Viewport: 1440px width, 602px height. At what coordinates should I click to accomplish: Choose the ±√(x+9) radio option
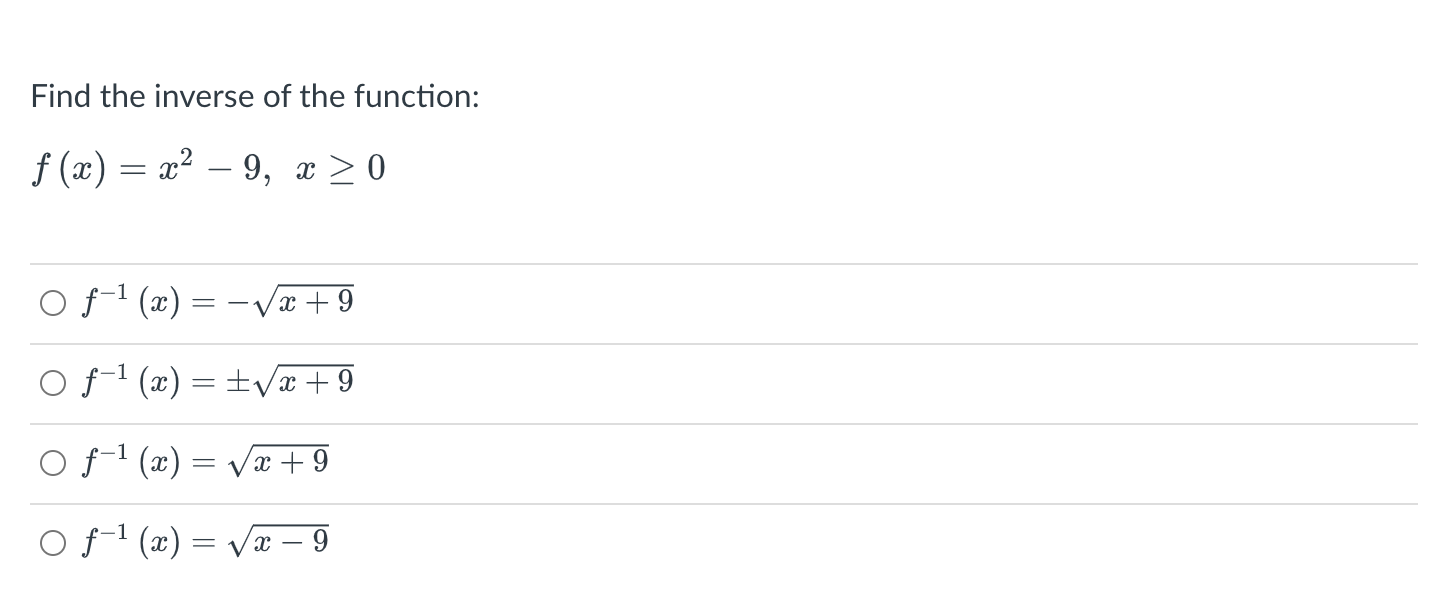click(53, 383)
